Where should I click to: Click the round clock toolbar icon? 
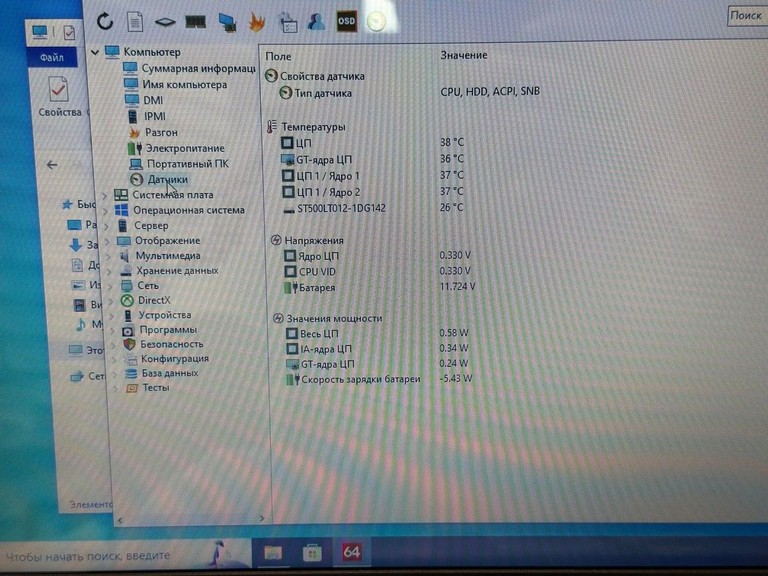coord(376,22)
